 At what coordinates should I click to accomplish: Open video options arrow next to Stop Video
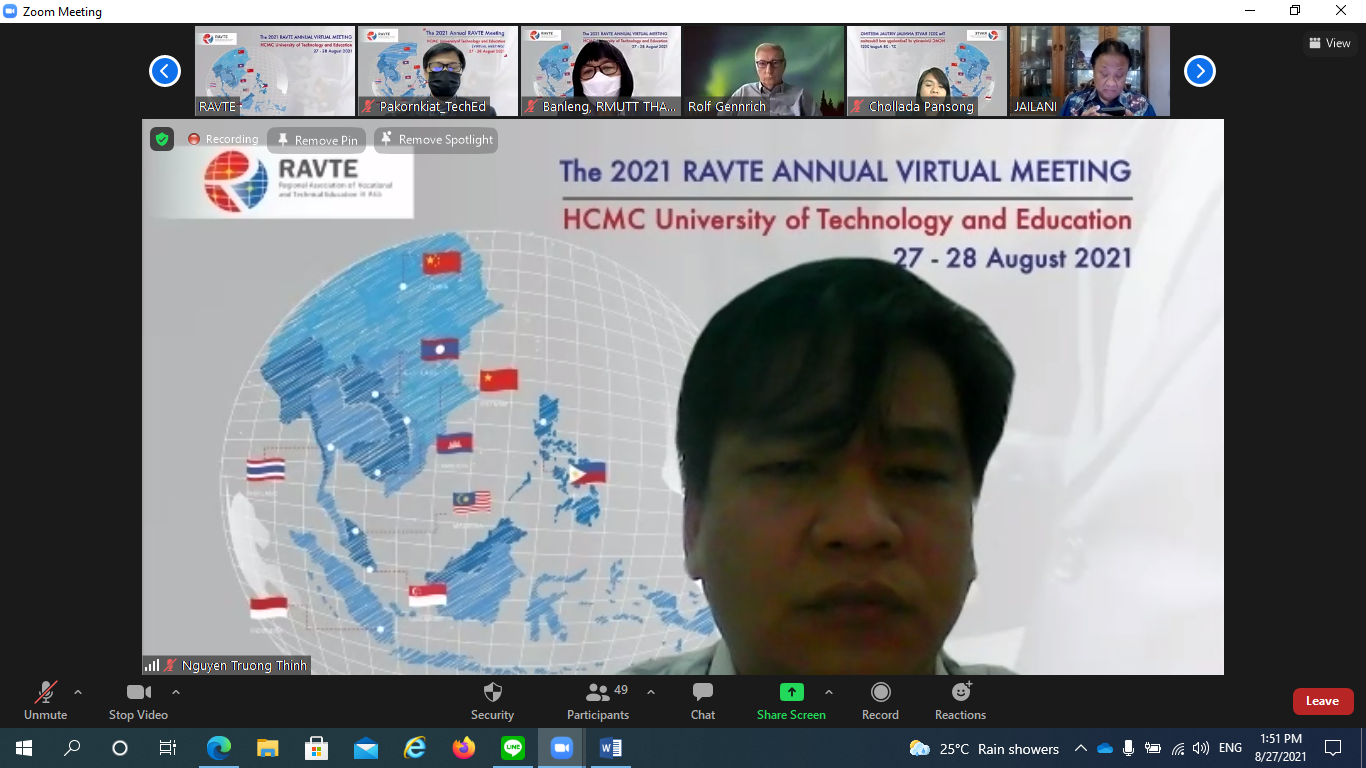[x=176, y=692]
